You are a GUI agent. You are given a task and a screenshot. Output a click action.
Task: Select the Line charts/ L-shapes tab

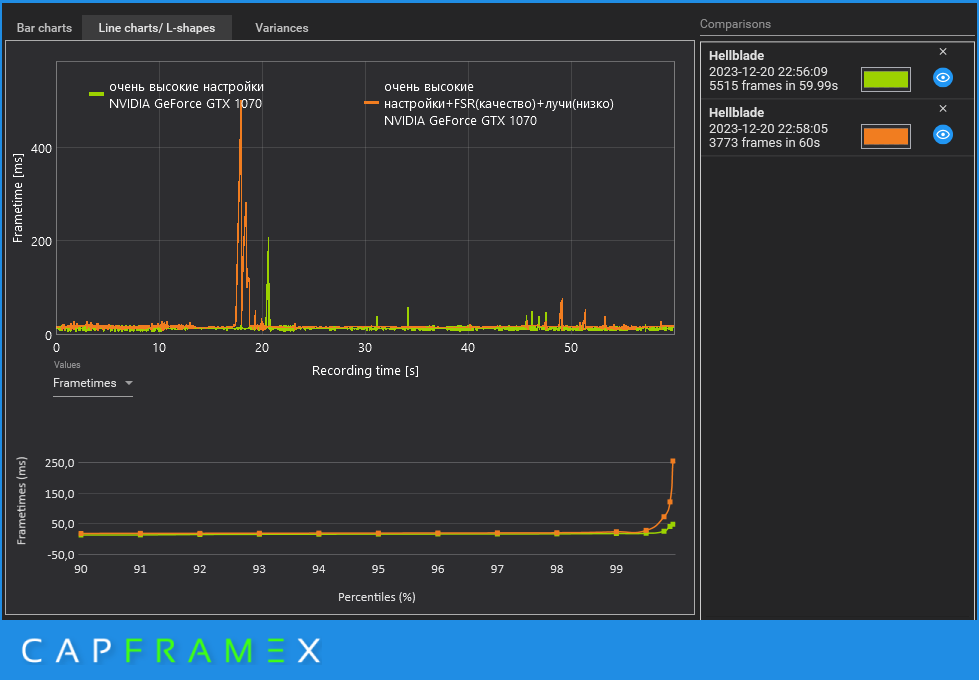157,28
